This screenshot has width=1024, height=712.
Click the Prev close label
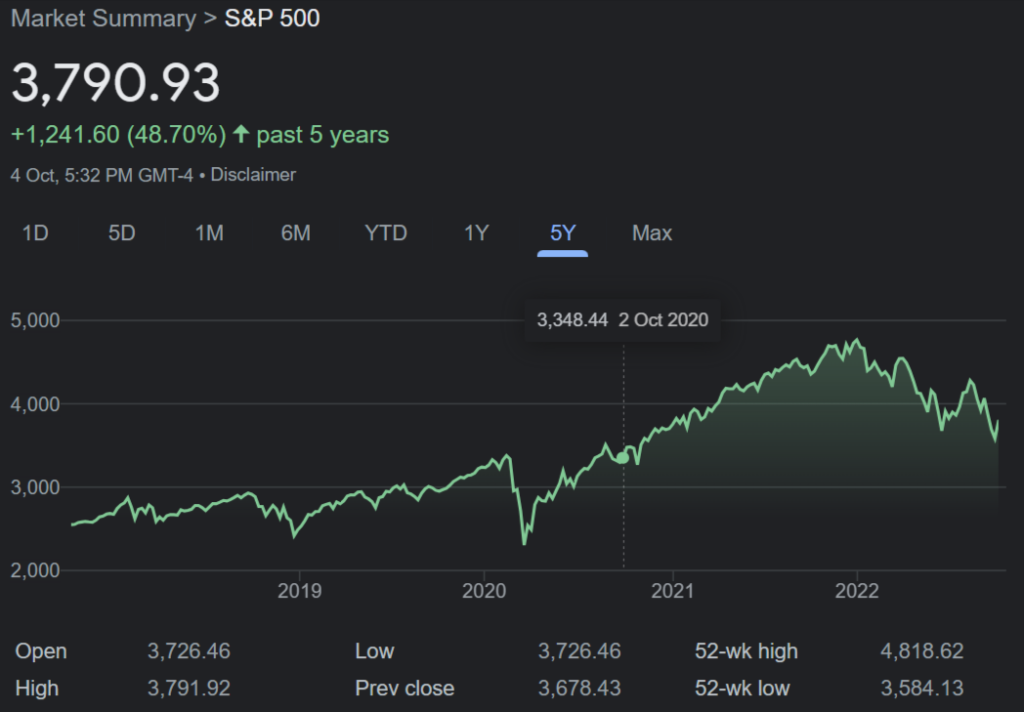click(404, 688)
